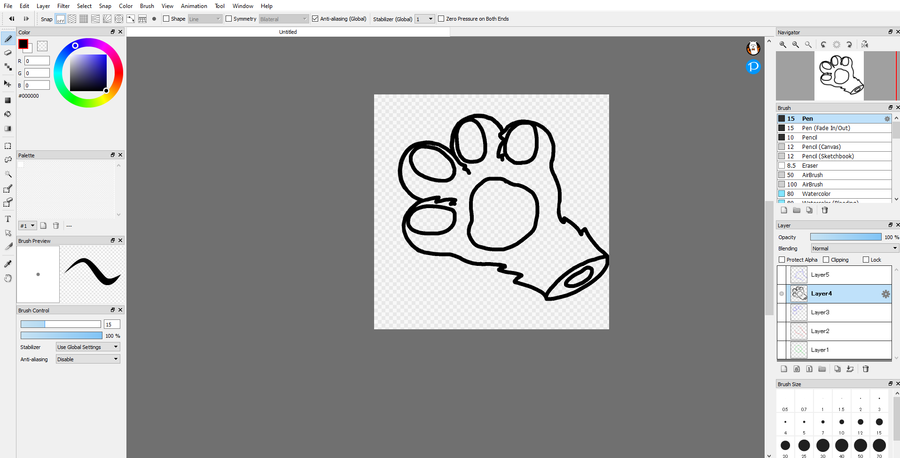This screenshot has width=900, height=458.
Task: Select the rectangular Selection tool
Action: tap(8, 146)
